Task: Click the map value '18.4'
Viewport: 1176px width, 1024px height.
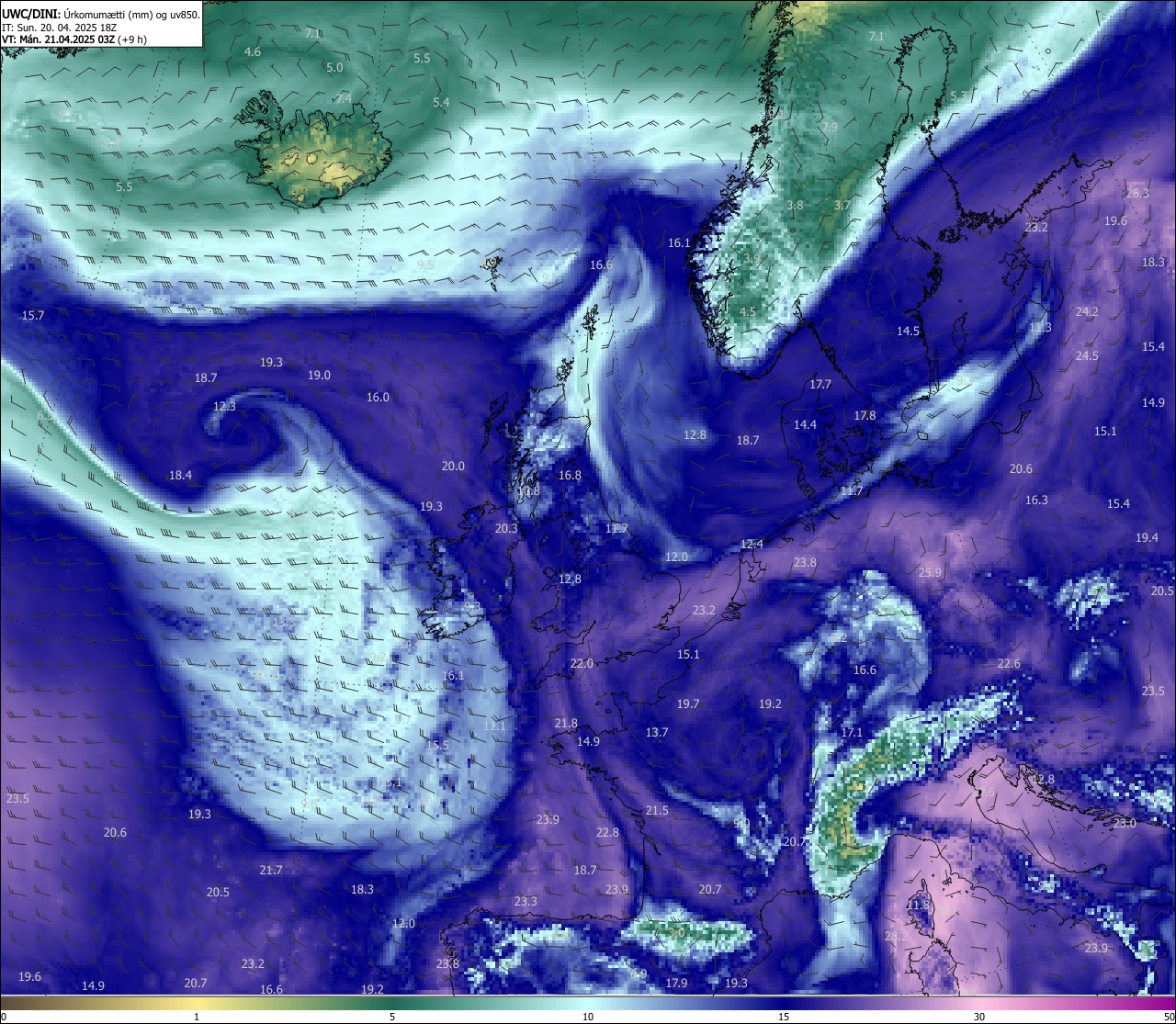Action: [180, 476]
